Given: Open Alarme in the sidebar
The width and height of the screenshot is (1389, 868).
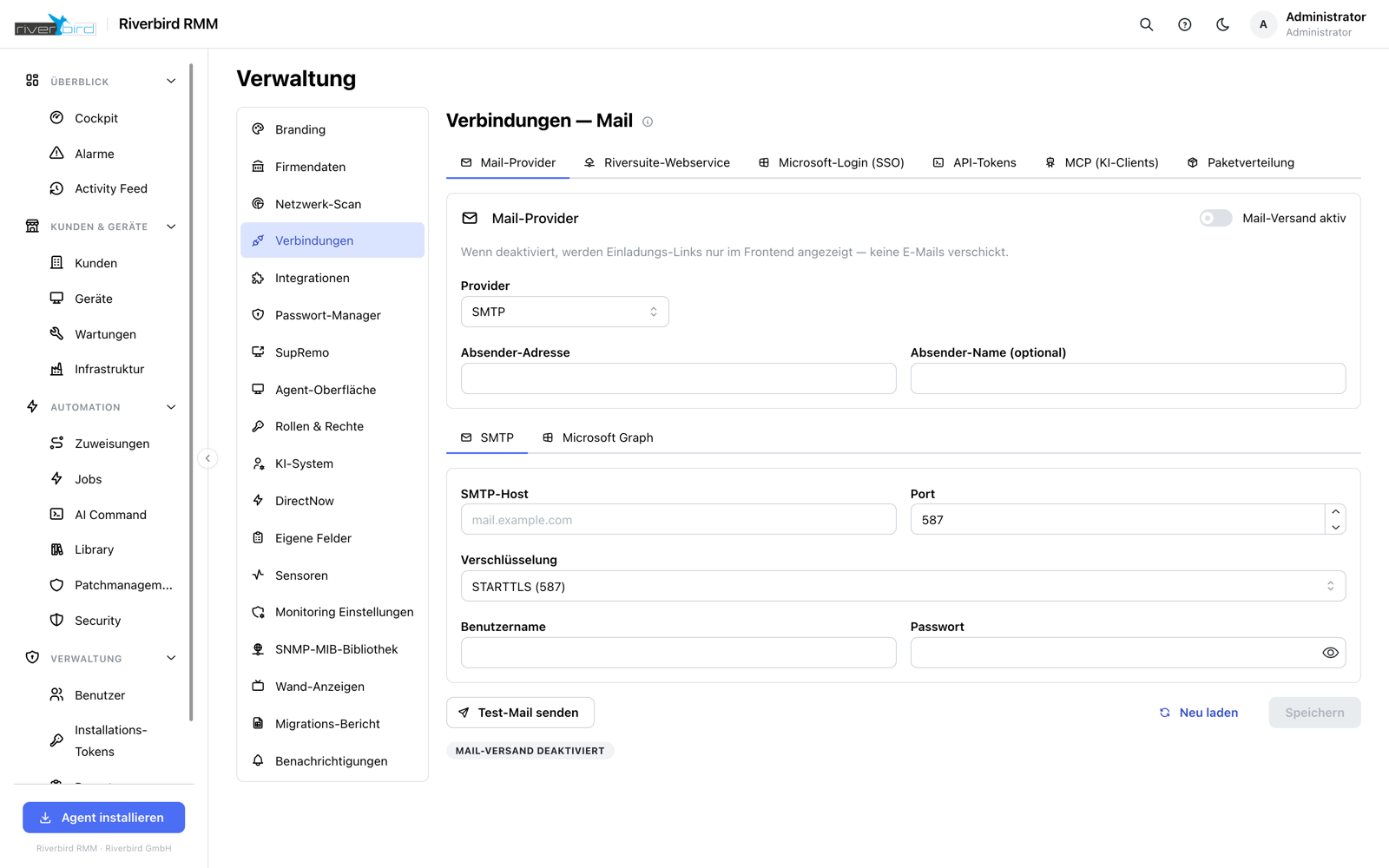Looking at the screenshot, I should click(x=95, y=154).
